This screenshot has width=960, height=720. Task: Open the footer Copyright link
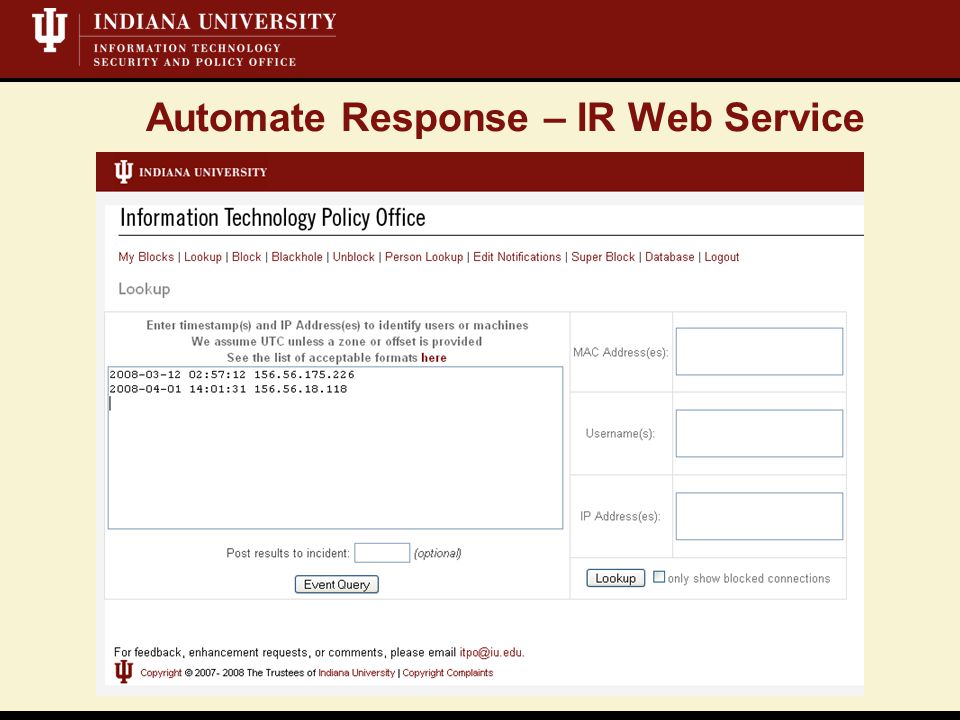[161, 673]
